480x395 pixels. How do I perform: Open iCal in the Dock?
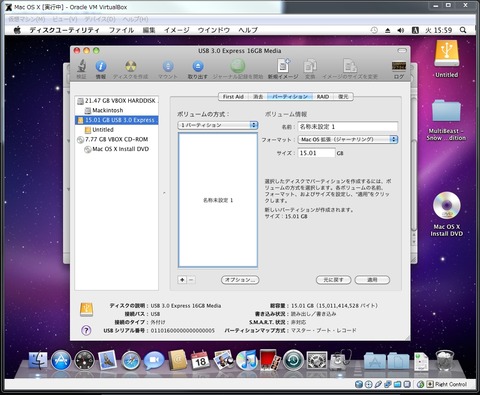point(200,360)
